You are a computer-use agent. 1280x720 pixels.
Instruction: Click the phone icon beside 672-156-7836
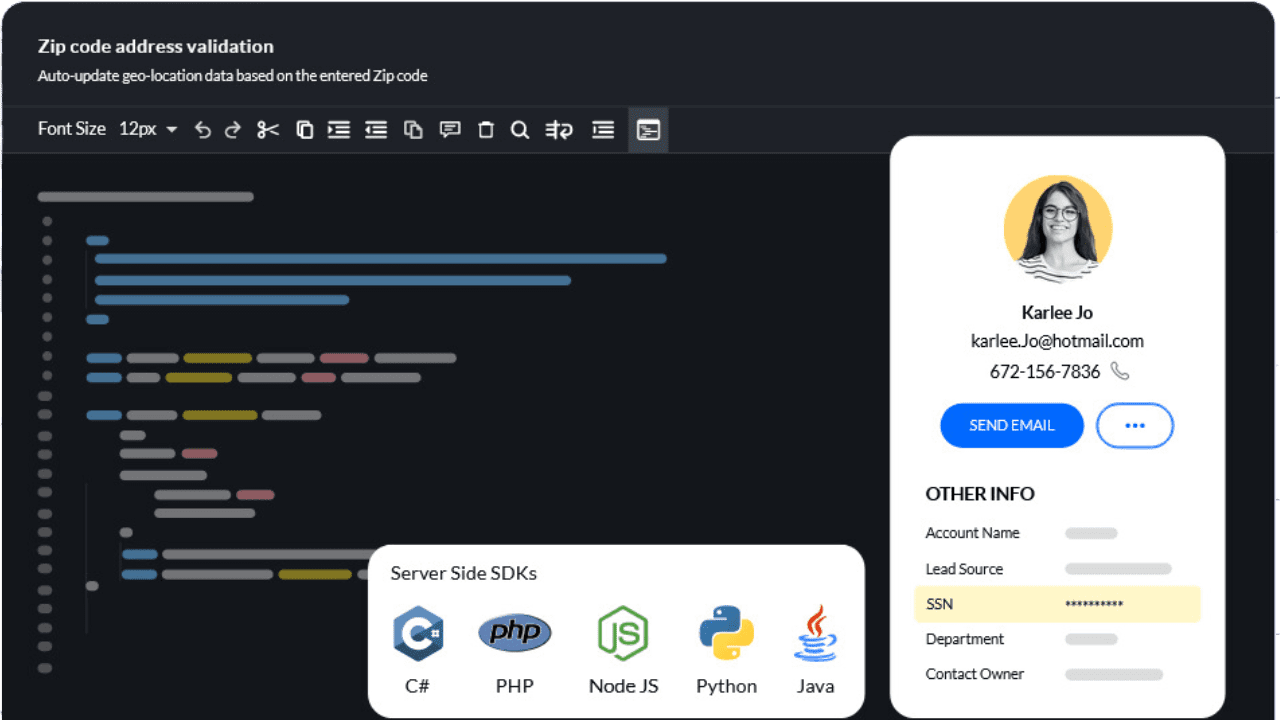[1120, 371]
